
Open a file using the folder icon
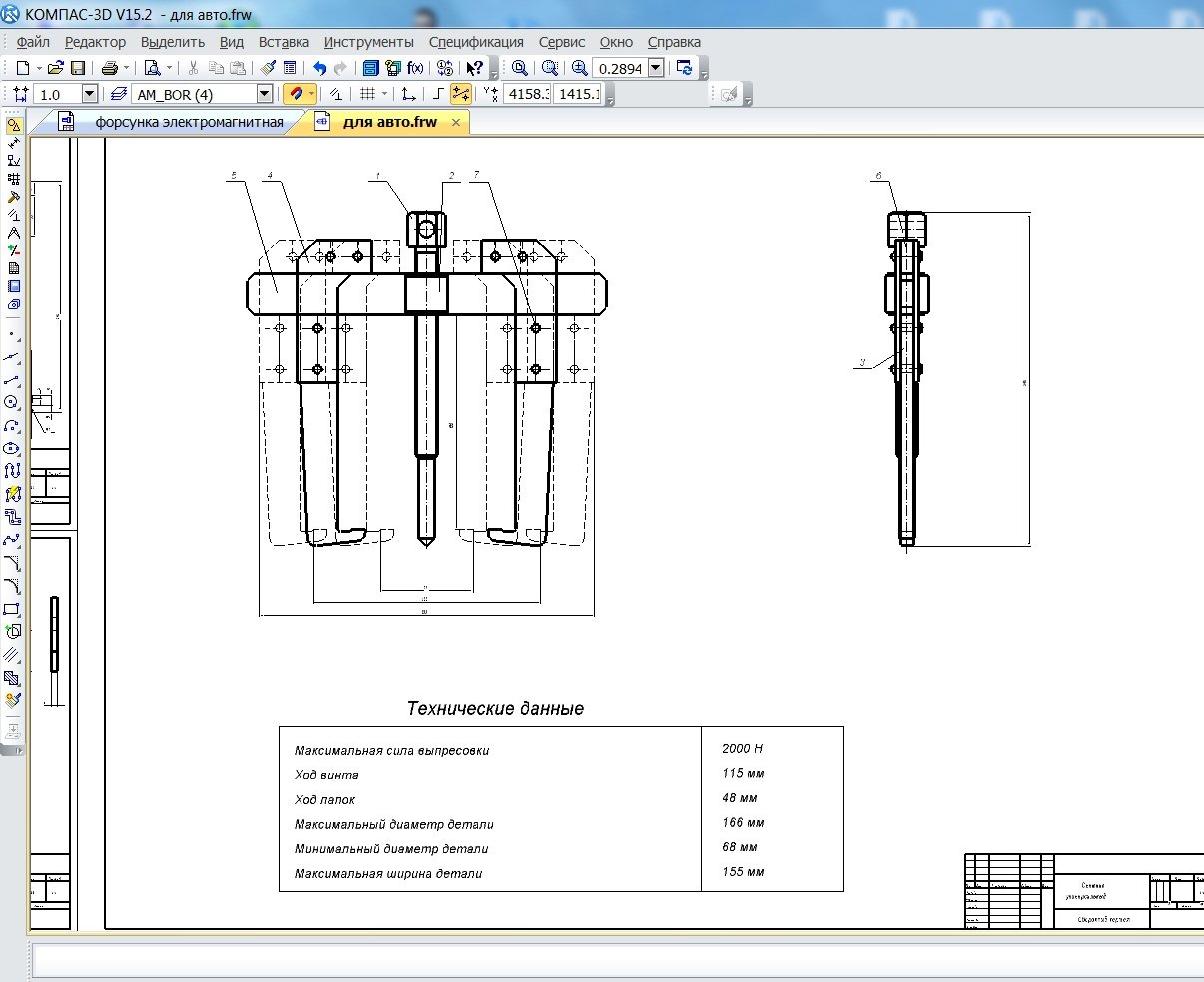[56, 68]
